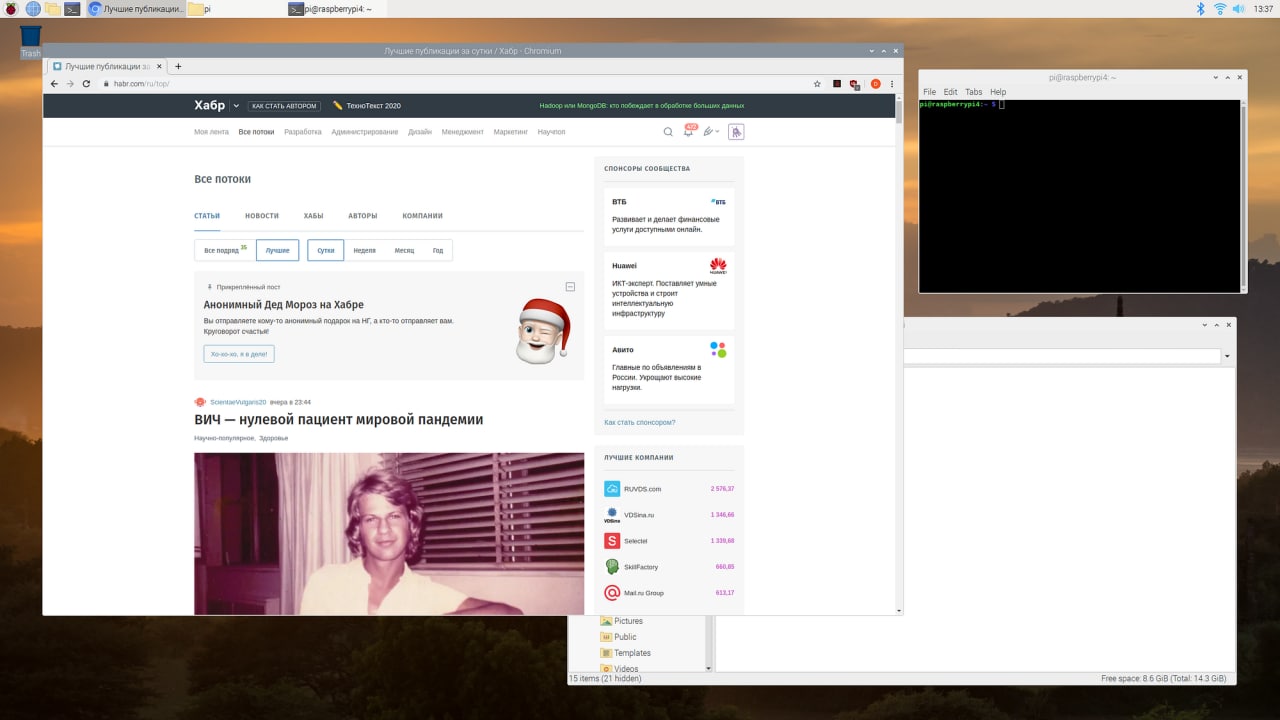
Task: Switch filter to 'Все подряд'
Action: (x=223, y=250)
